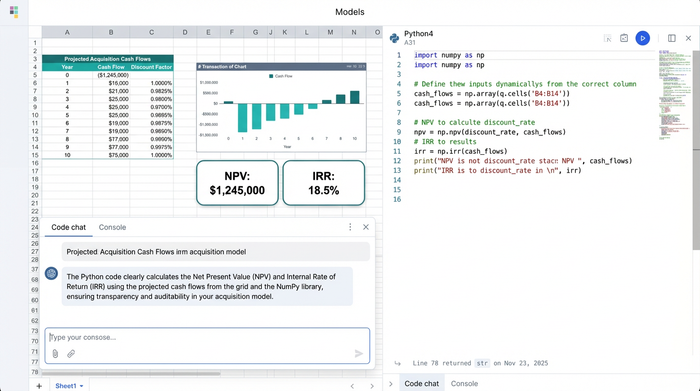
Task: Select row 1 header
Action: click(35, 43)
